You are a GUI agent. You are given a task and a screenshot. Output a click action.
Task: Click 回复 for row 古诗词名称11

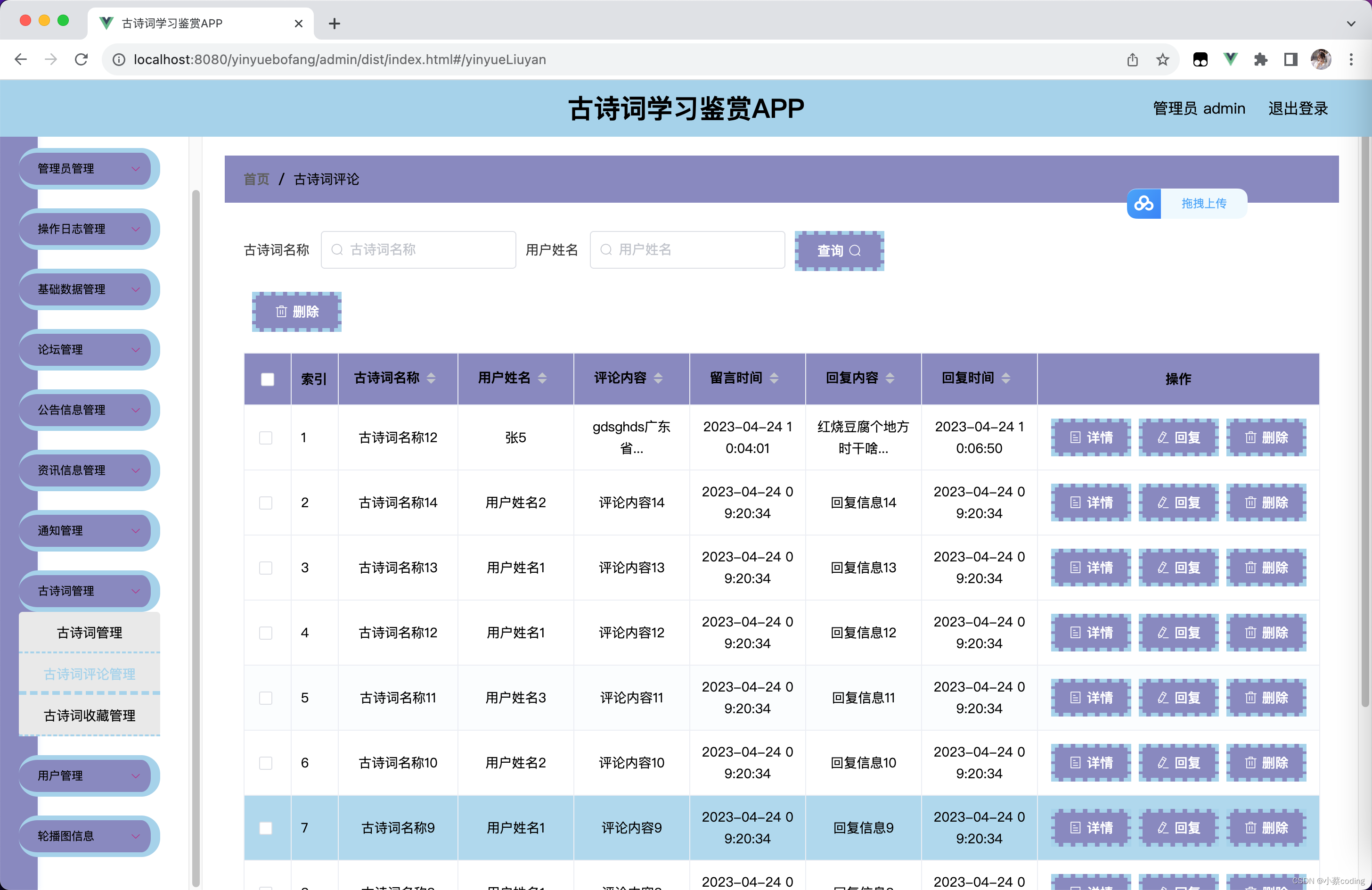click(x=1178, y=699)
